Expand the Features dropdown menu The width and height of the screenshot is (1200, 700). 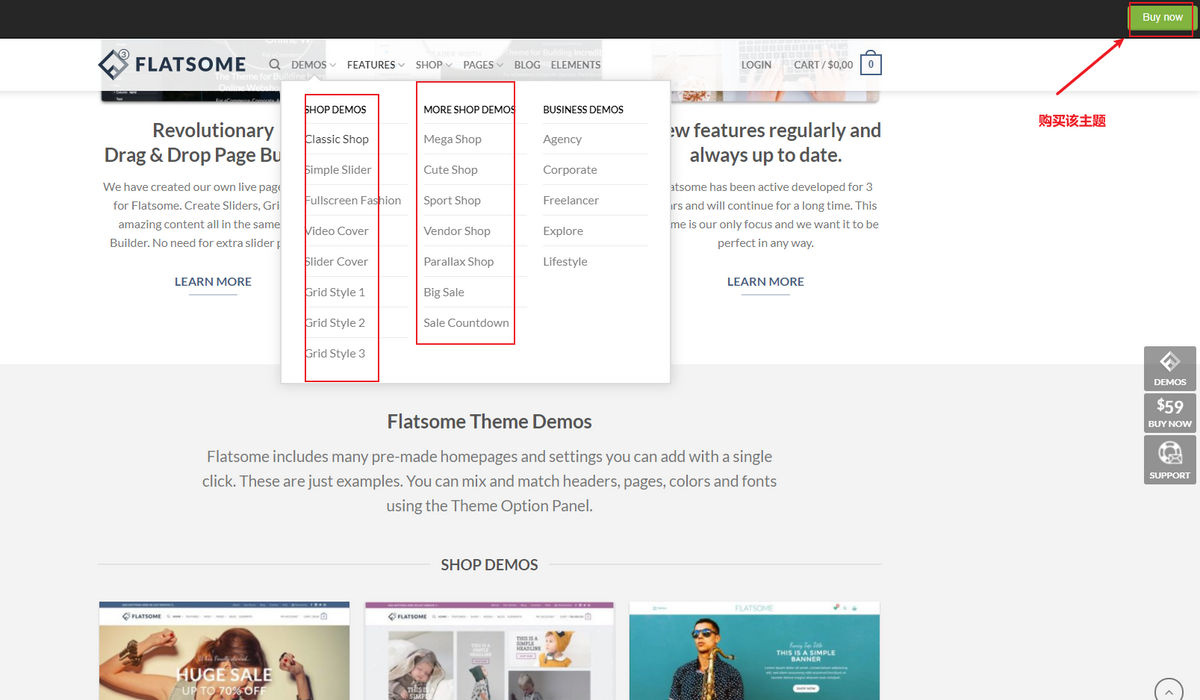[x=375, y=65]
